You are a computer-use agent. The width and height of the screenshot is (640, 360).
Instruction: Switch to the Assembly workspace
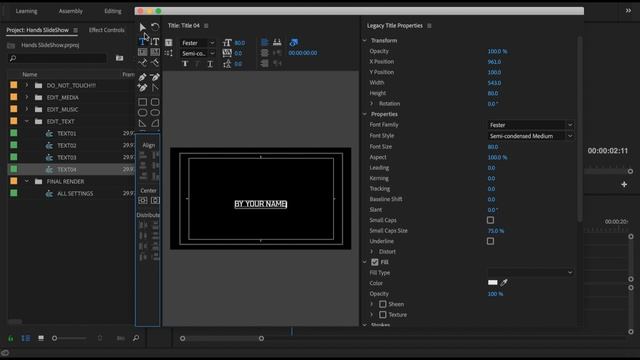point(71,11)
